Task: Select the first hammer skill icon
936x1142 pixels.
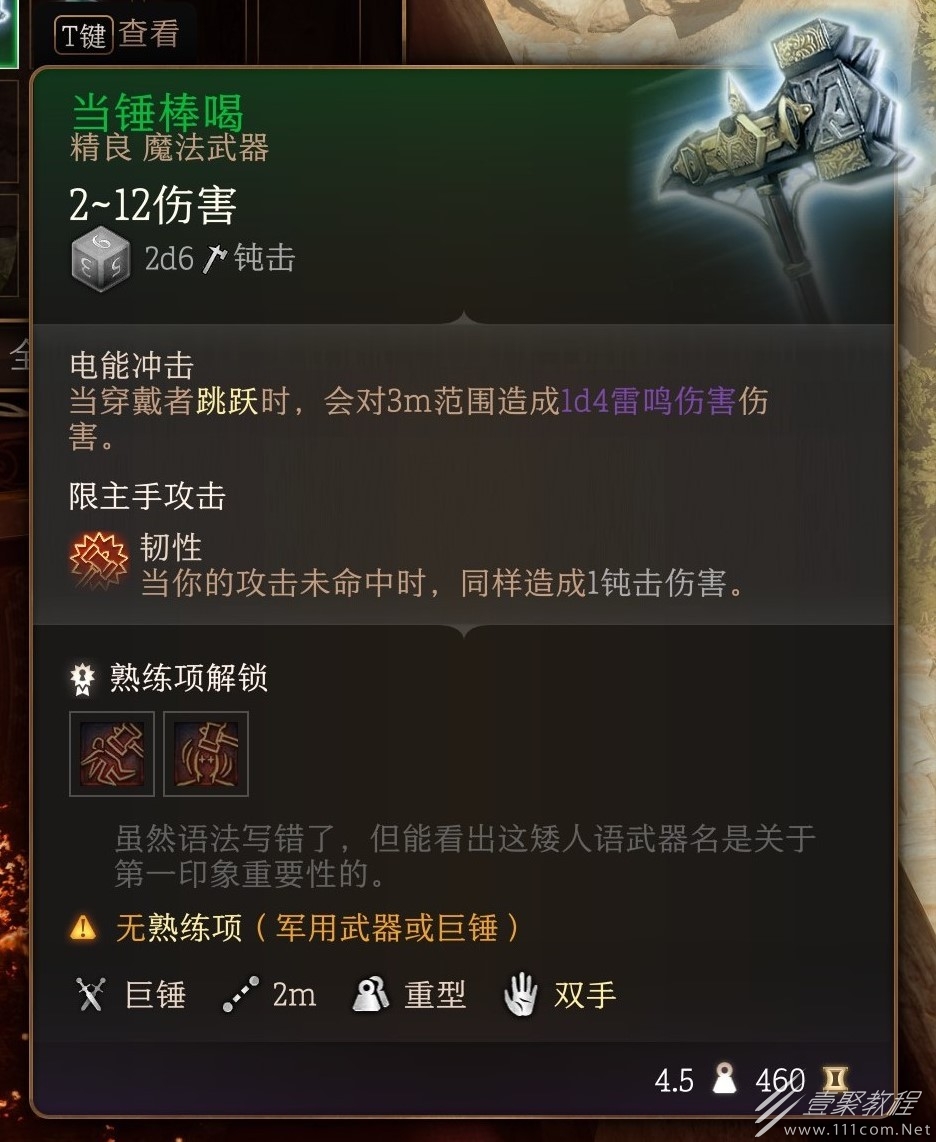Action: coord(112,755)
